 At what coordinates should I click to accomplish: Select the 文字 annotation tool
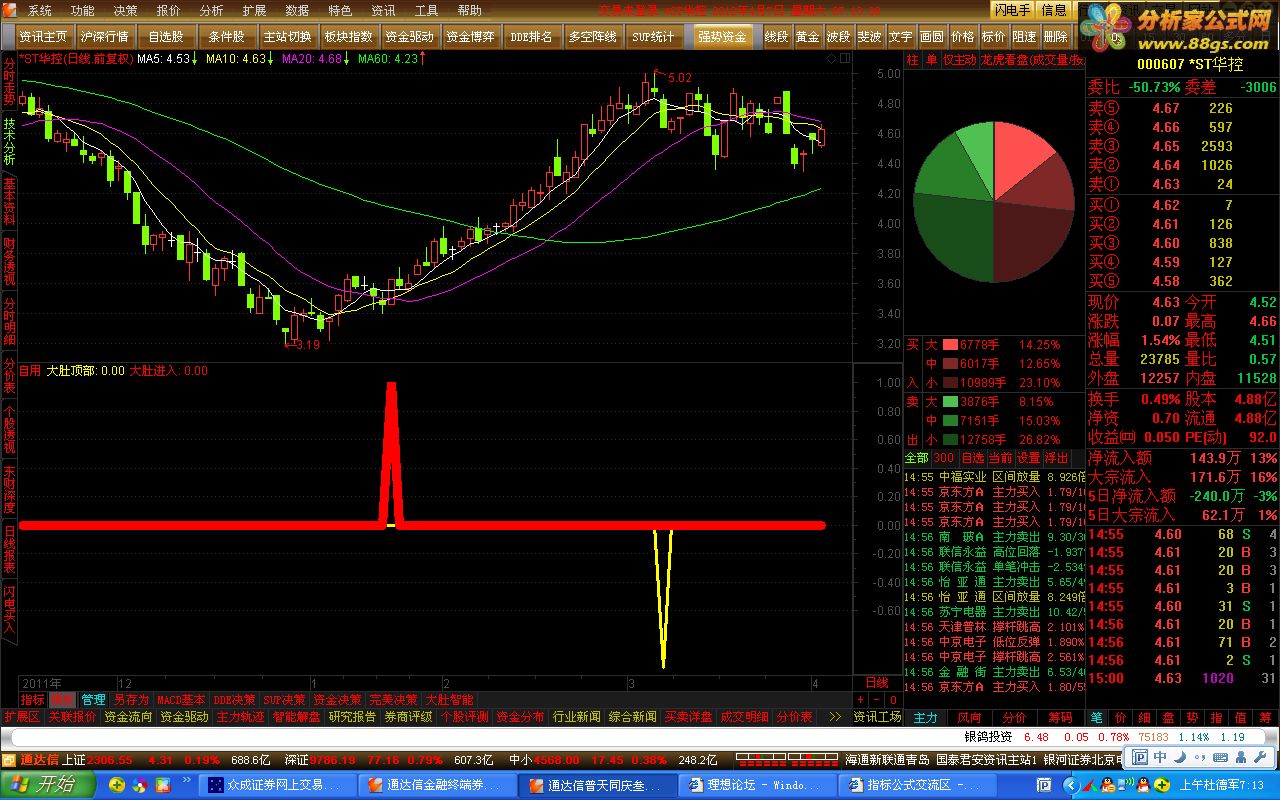[901, 37]
